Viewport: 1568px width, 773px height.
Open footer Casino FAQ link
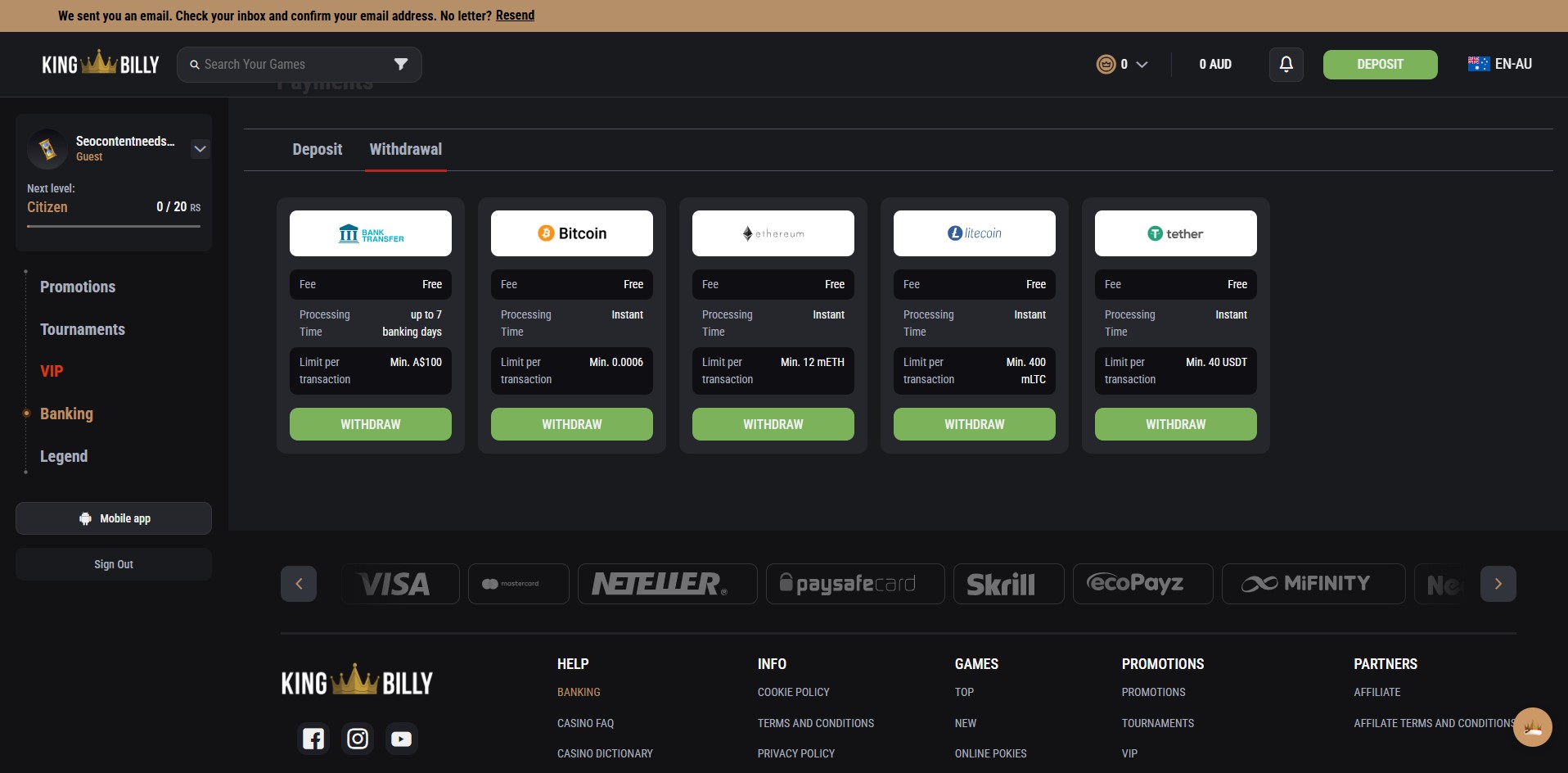tap(585, 723)
